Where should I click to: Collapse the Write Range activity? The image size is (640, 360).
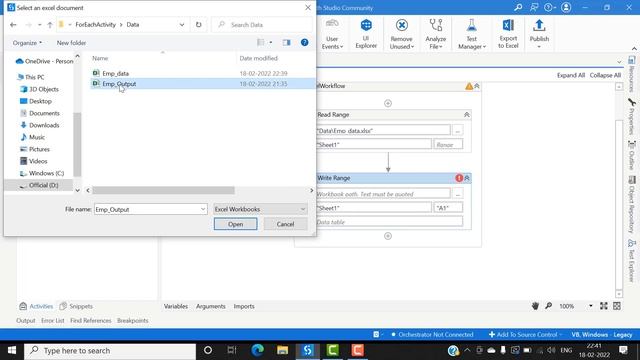point(467,178)
